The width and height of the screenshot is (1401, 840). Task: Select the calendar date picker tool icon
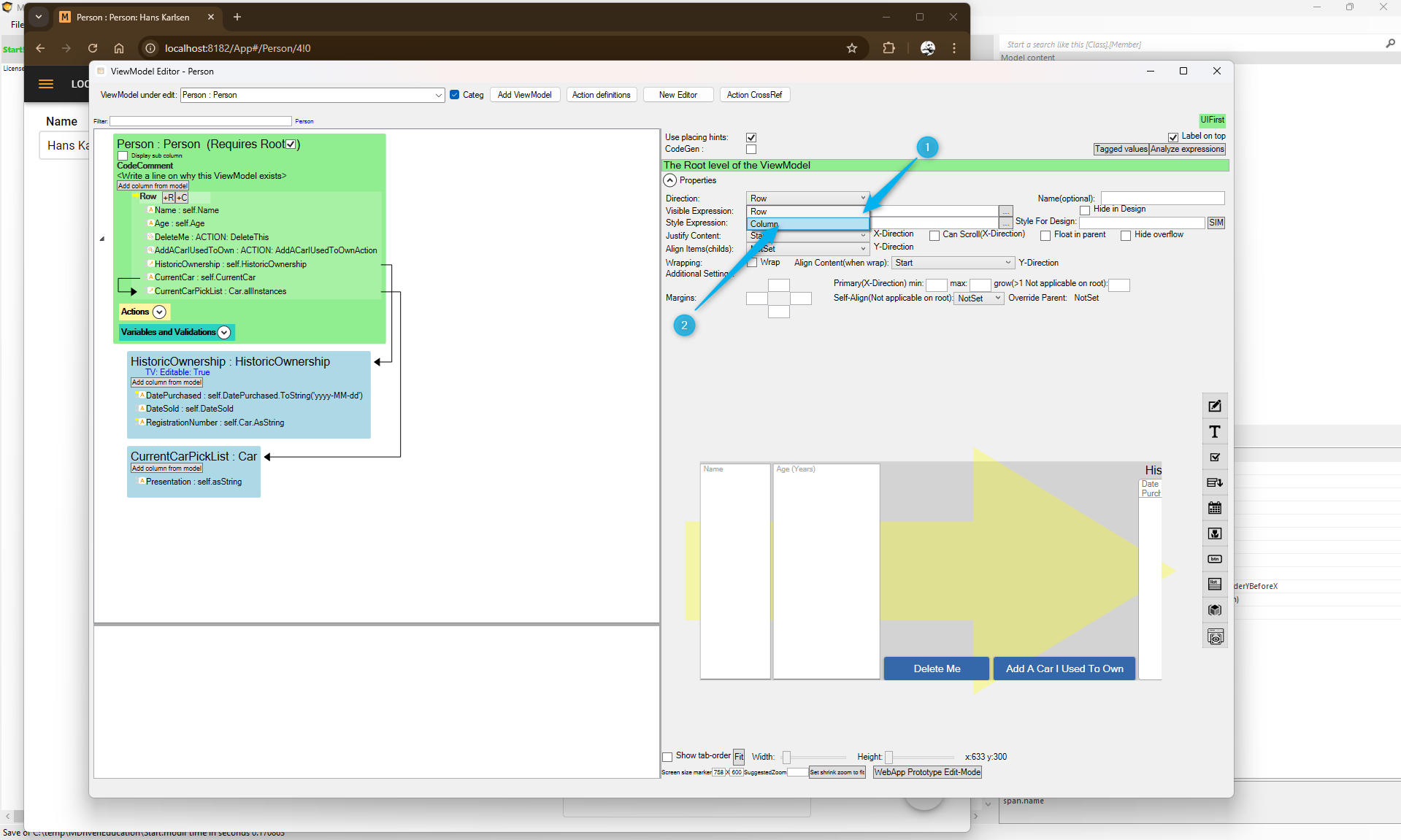click(1215, 508)
